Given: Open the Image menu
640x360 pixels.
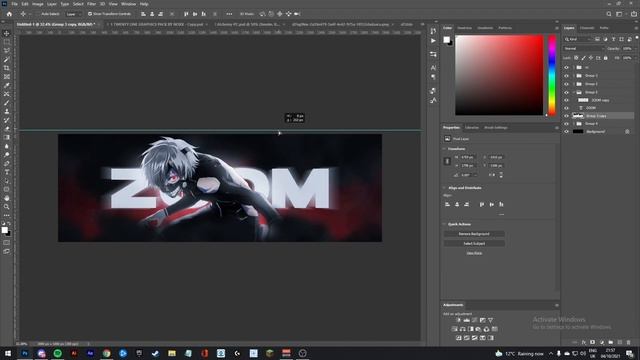Looking at the screenshot, I should [x=38, y=4].
